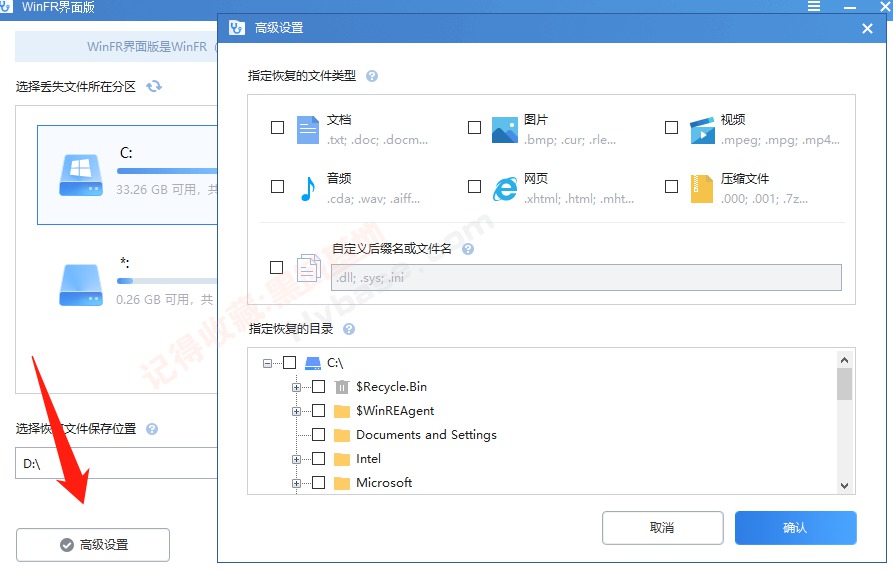The width and height of the screenshot is (893, 573).
Task: Select the C: Windows drive icon
Action: (81, 175)
